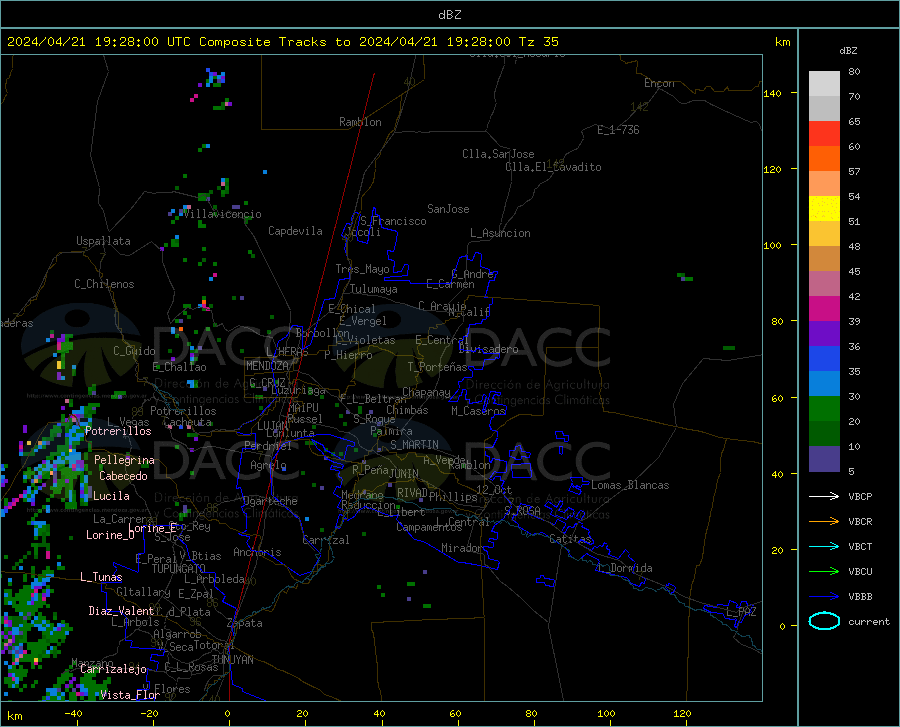Screen dimensions: 900x727
Task: Click the Lomas_Blancas map label
Action: coord(630,485)
